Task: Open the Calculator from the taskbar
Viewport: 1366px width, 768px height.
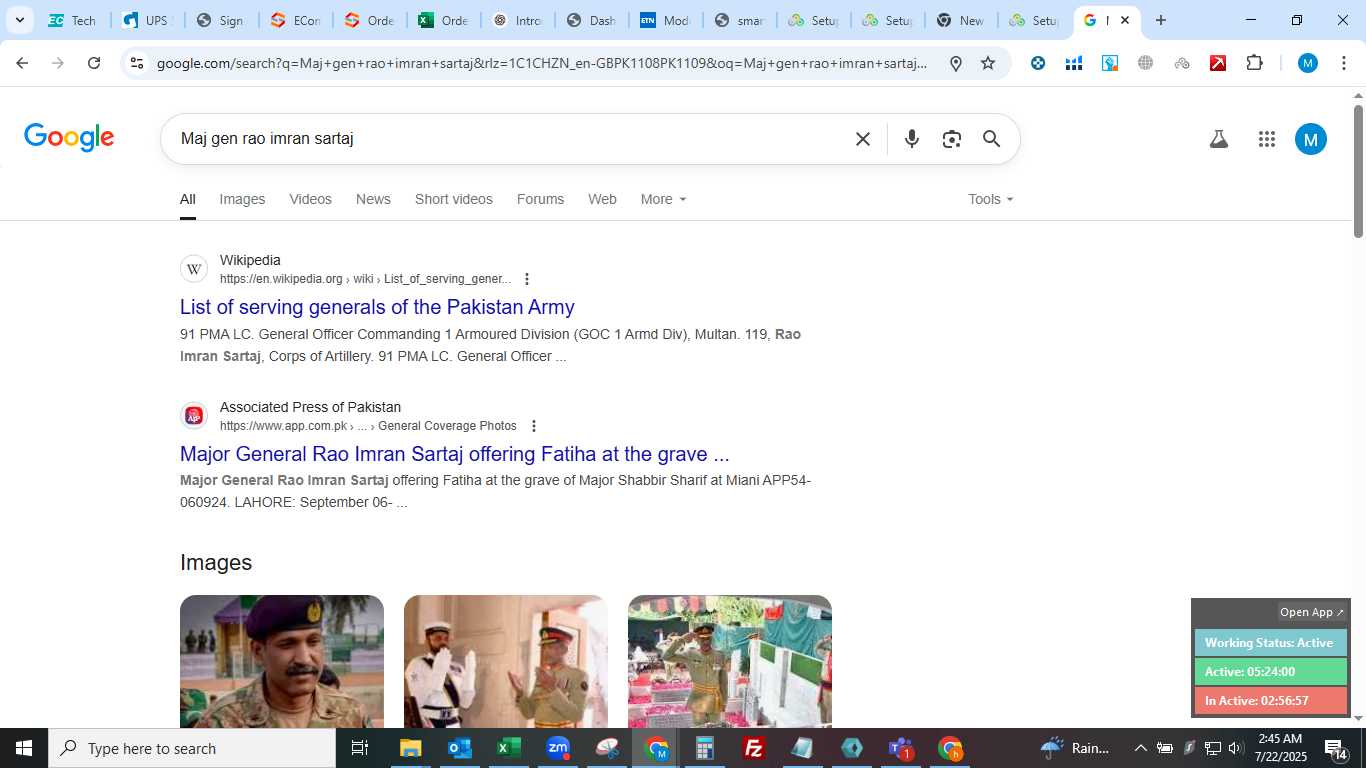Action: (x=705, y=748)
